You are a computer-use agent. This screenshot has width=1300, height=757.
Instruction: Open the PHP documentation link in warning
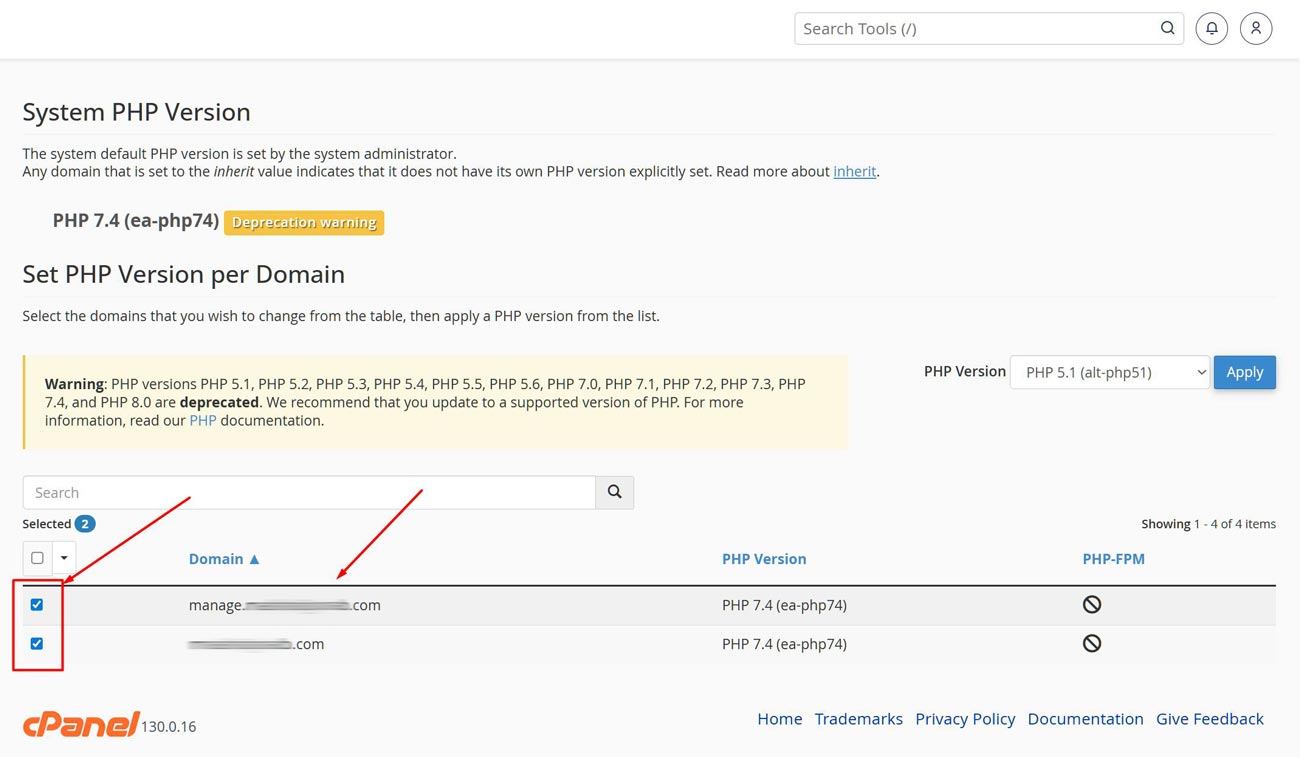tap(203, 420)
